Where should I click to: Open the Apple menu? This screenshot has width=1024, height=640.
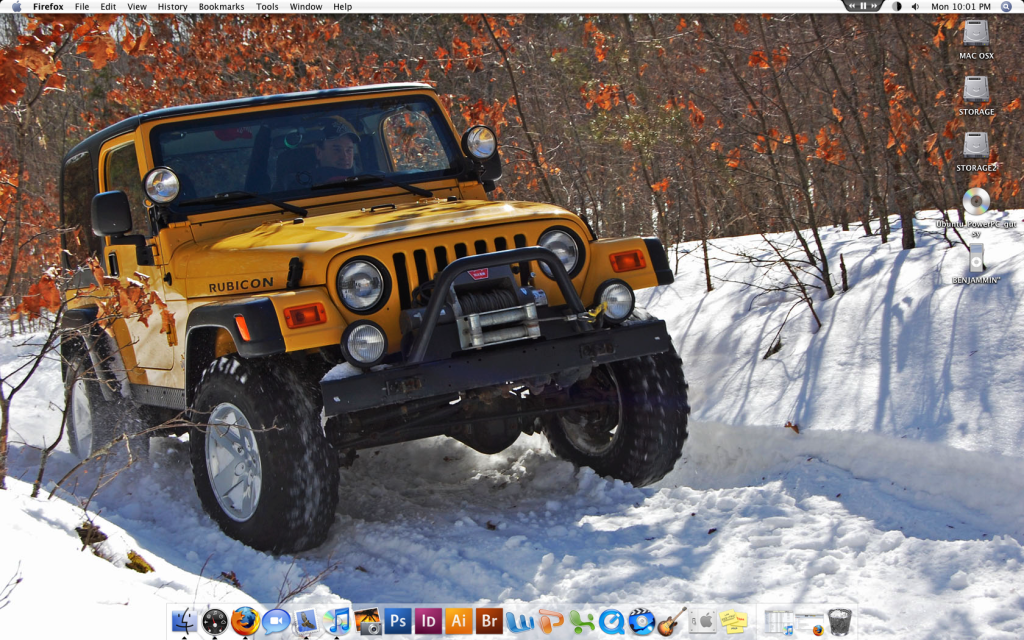point(16,7)
